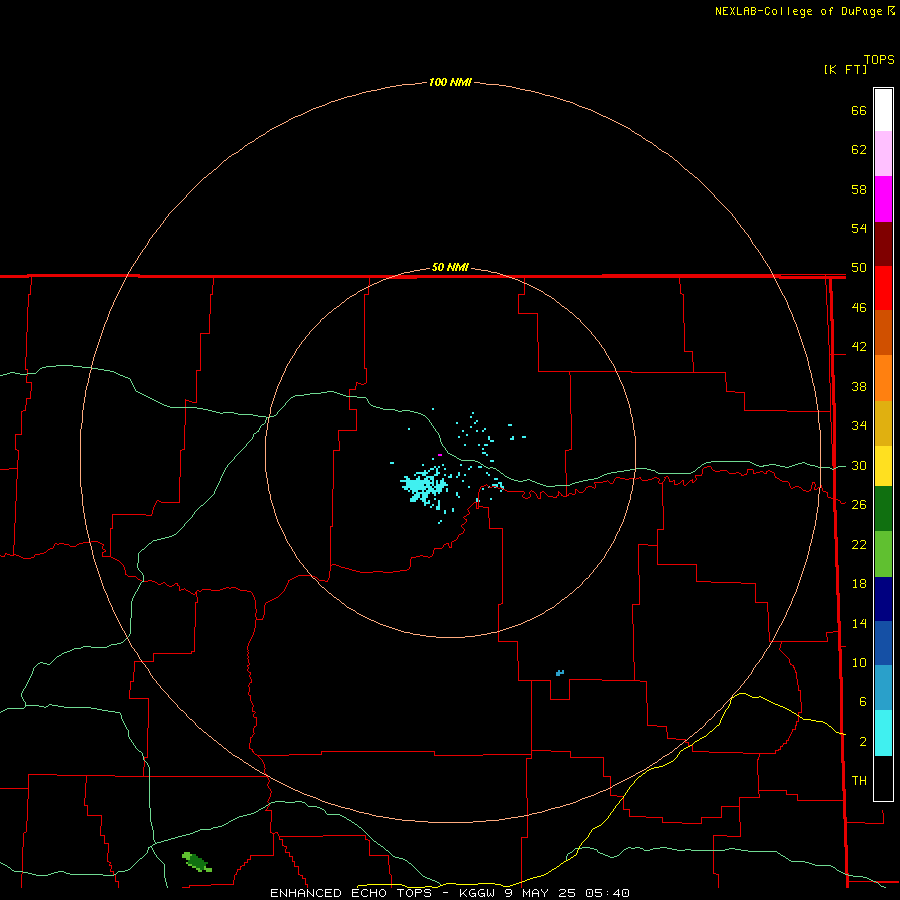Select the dark green legend band
This screenshot has height=900, width=900.
coord(883,509)
